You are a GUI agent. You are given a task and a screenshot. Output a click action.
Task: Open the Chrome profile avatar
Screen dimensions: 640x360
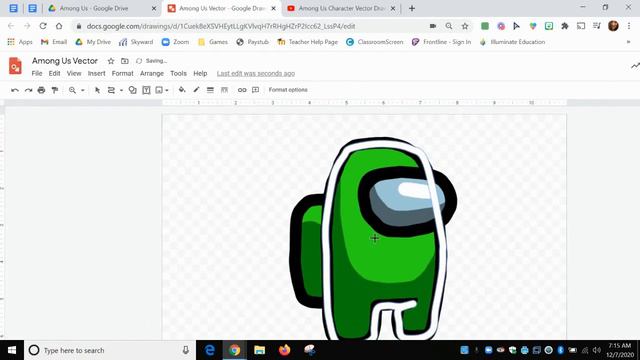click(613, 26)
